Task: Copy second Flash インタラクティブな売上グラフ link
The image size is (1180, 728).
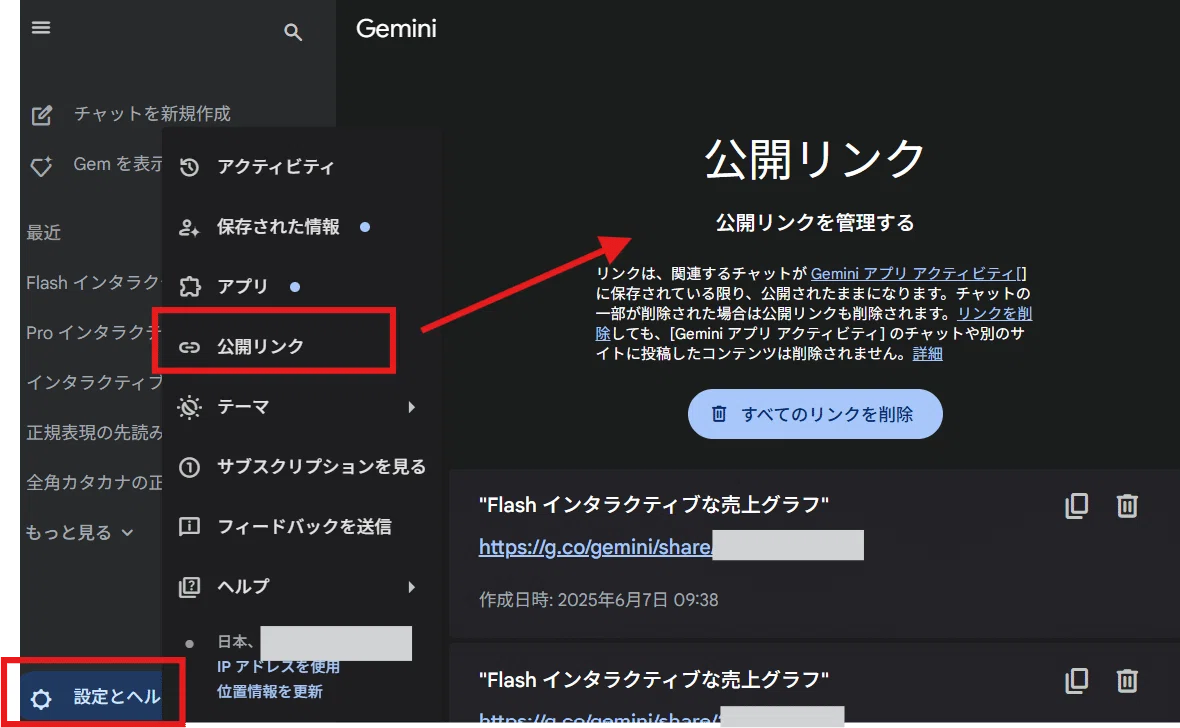Action: tap(1077, 681)
